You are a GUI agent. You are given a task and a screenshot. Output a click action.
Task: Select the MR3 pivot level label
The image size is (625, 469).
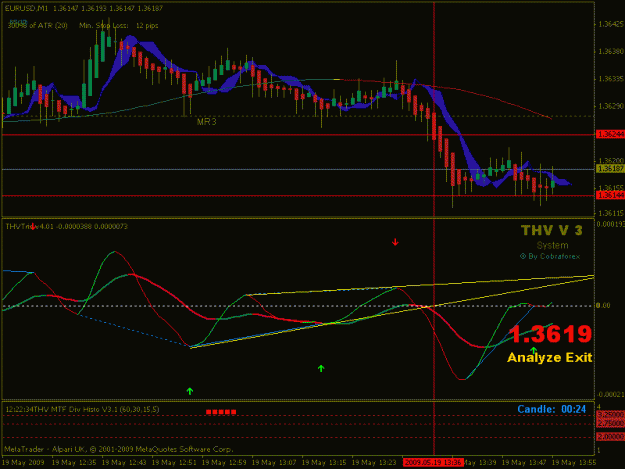tap(206, 122)
